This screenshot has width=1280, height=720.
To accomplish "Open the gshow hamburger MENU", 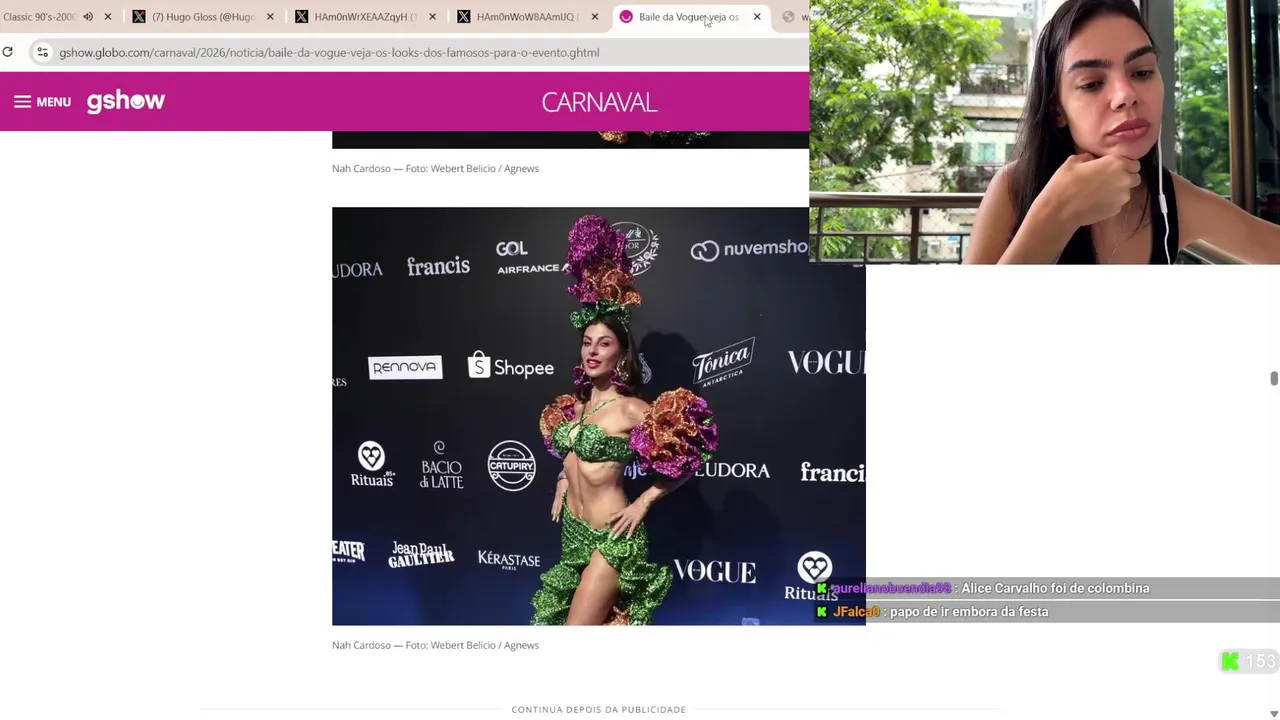I will (42, 101).
